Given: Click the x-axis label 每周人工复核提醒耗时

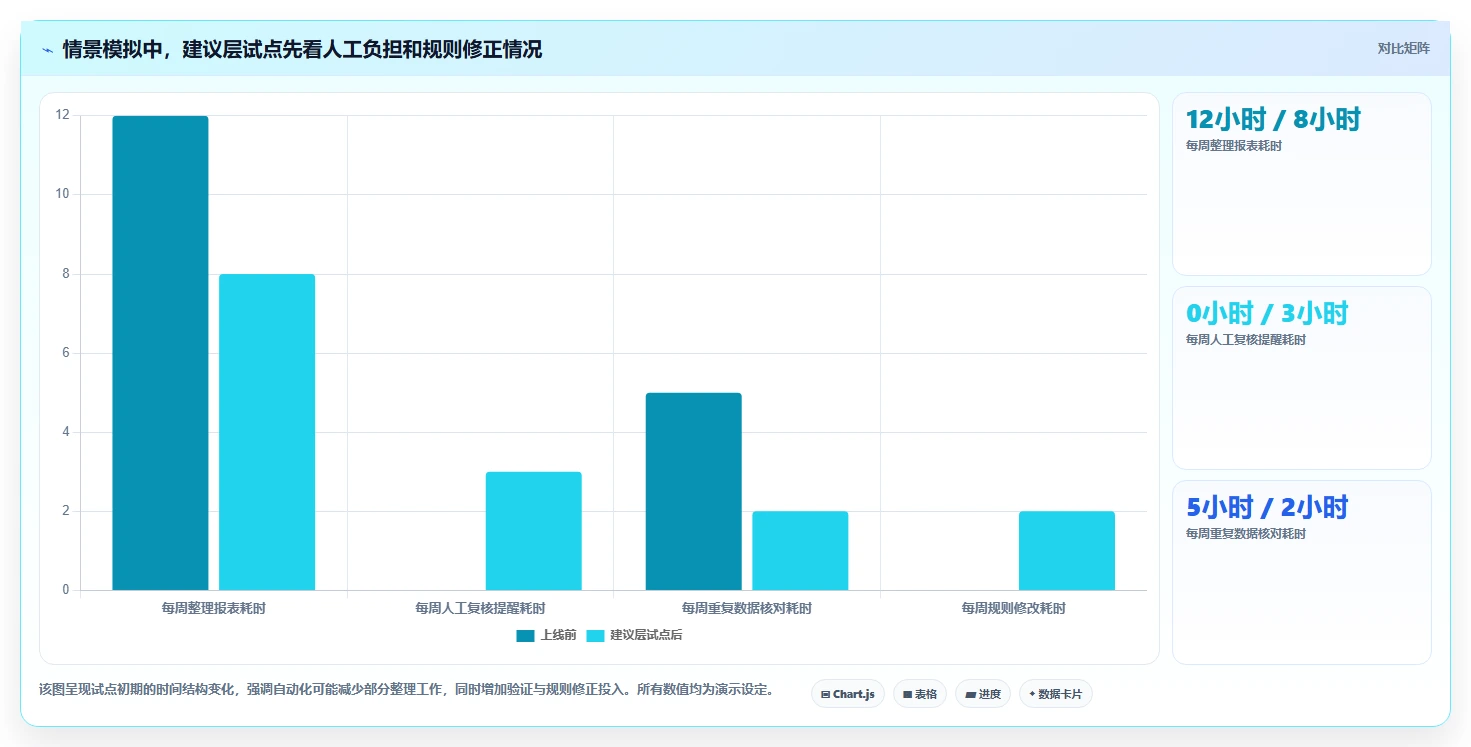Looking at the screenshot, I should pos(480,608).
